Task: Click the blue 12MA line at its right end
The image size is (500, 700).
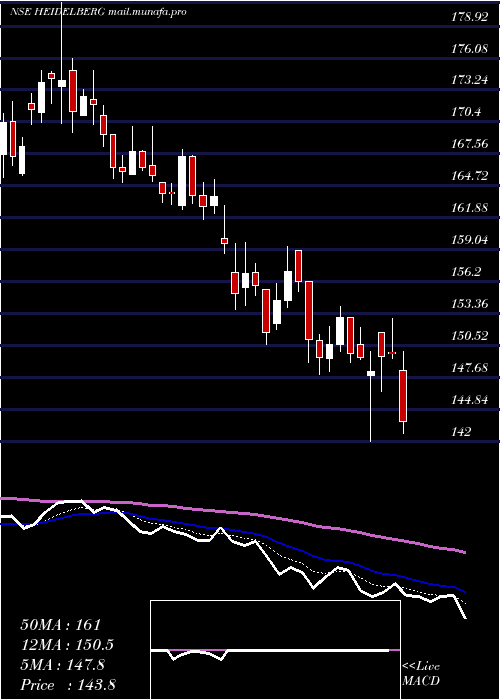Action: point(464,591)
